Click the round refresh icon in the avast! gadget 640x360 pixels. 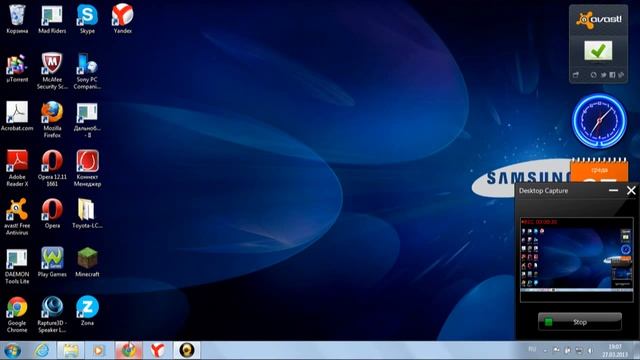[x=593, y=75]
